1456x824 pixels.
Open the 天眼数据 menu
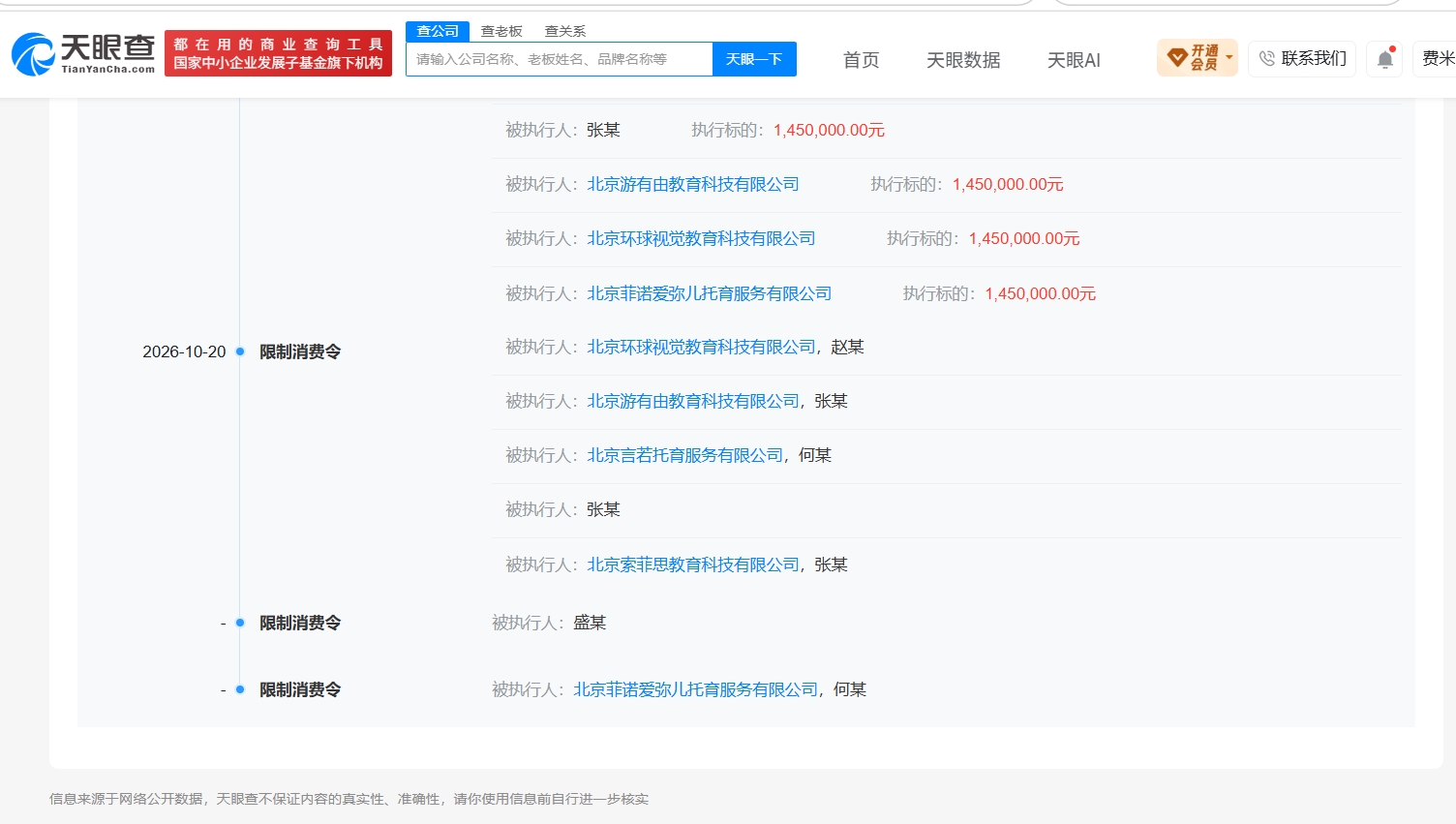[963, 60]
